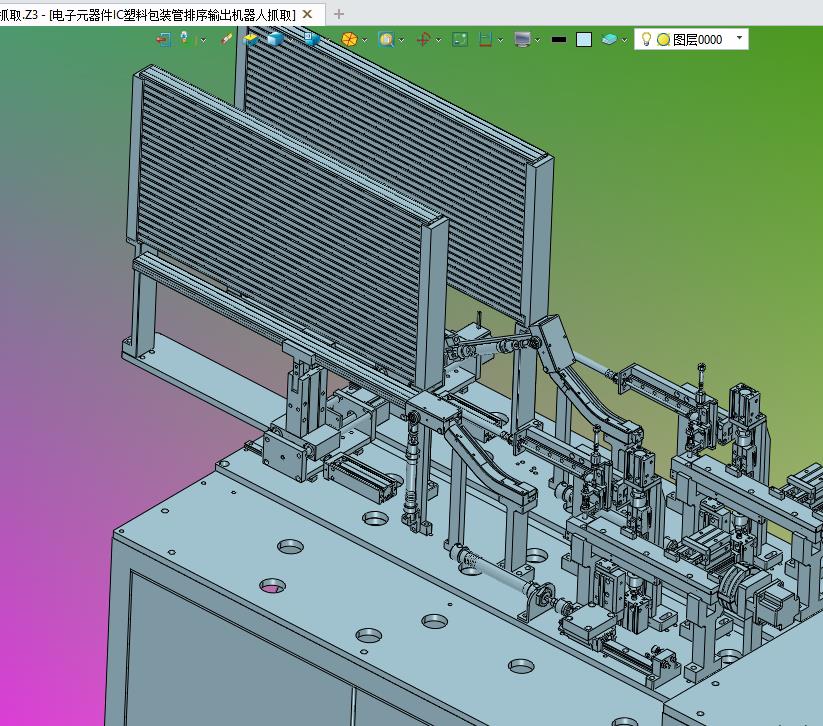The width and height of the screenshot is (823, 726).
Task: Click the light blue face color swatch
Action: tap(584, 40)
